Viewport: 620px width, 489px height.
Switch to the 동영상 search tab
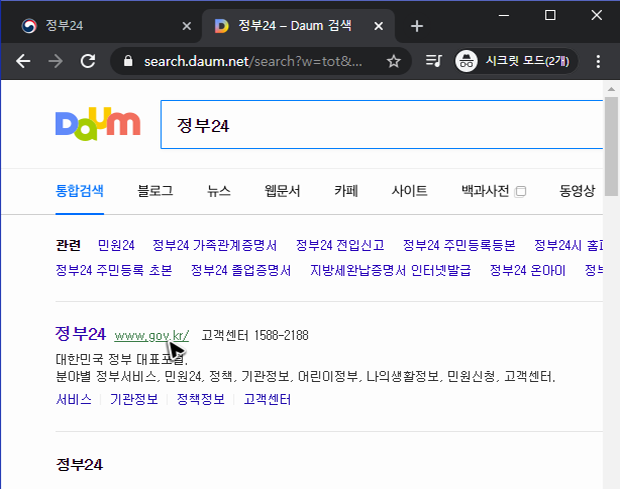tap(577, 191)
